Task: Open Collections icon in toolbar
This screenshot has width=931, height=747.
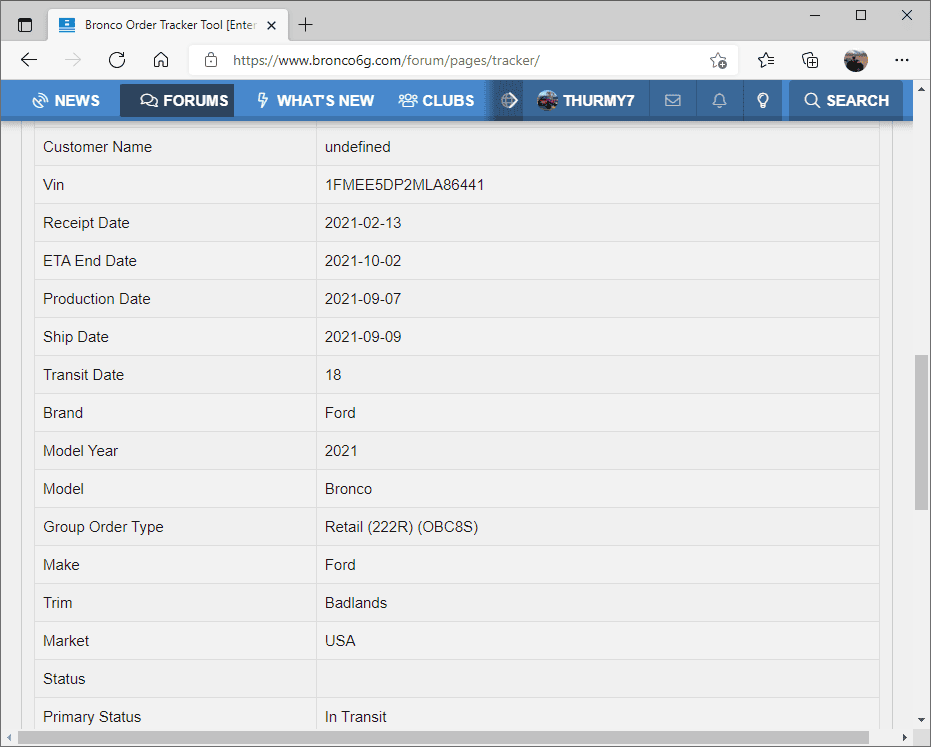Action: click(810, 60)
